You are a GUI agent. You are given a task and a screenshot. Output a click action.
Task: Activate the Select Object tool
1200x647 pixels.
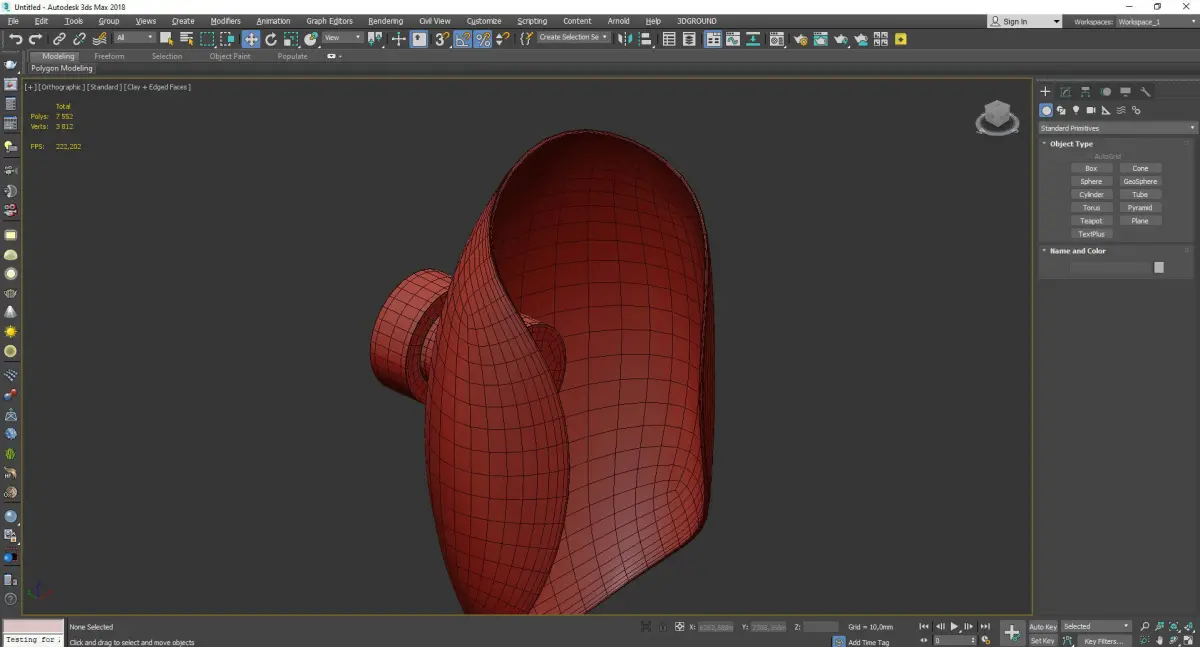166,39
